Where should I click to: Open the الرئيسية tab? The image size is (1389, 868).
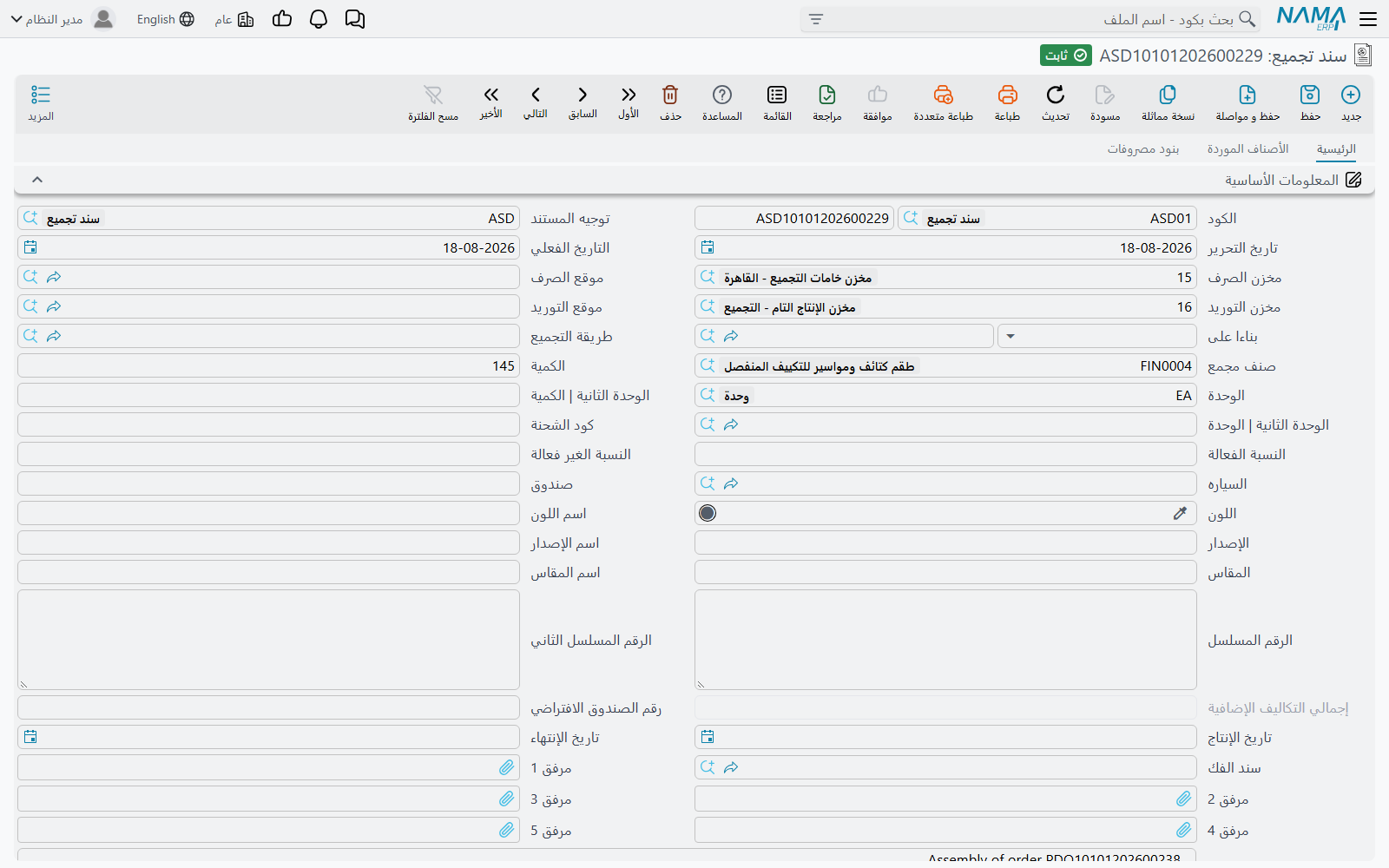1336,149
